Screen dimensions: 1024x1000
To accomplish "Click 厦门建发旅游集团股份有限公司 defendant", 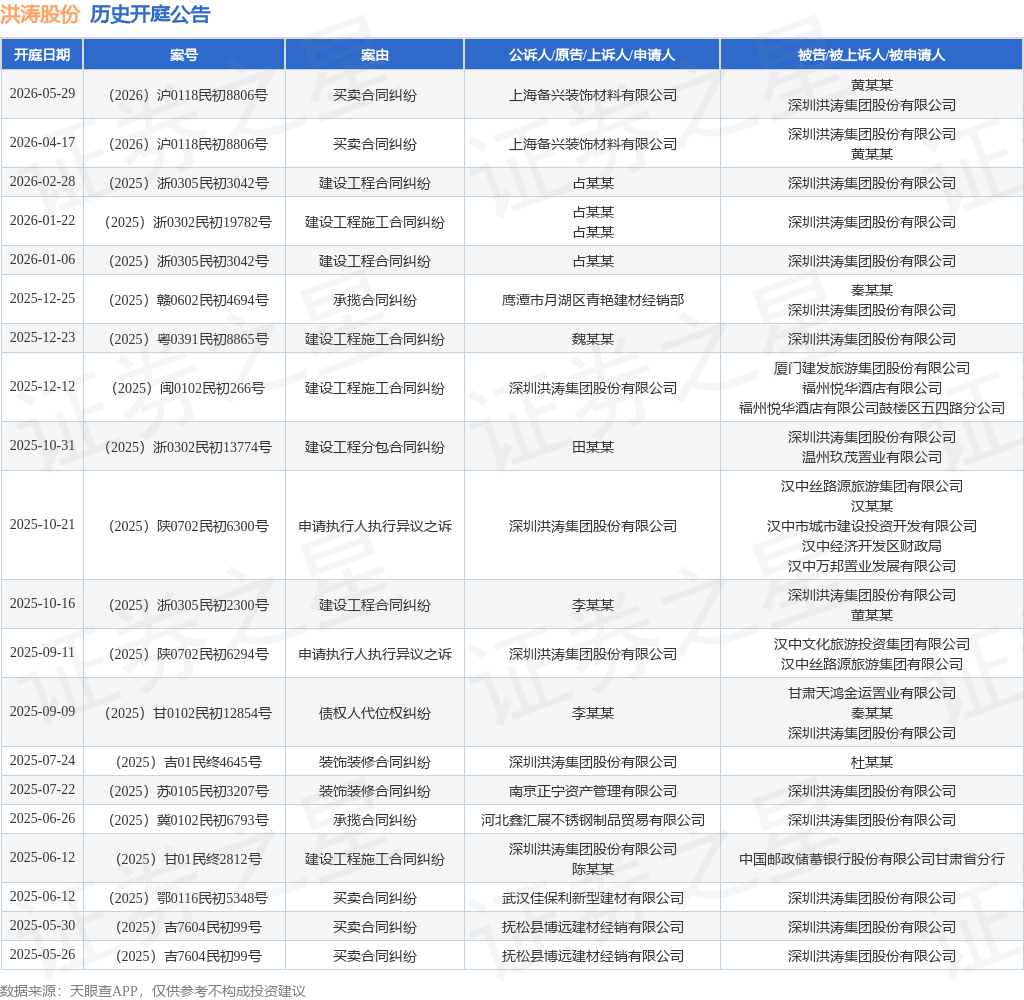I will pos(872,368).
